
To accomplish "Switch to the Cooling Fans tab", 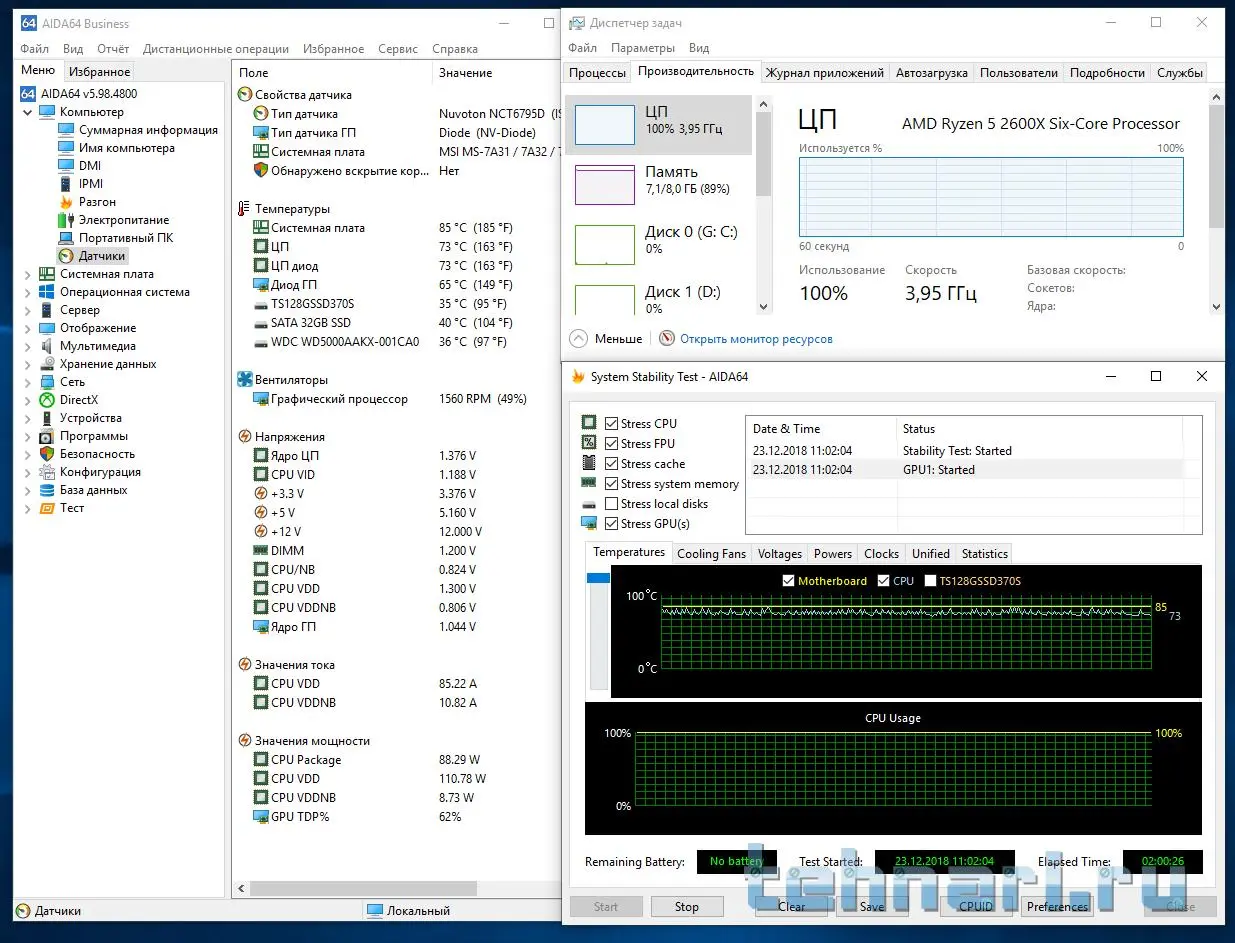I will (x=711, y=554).
